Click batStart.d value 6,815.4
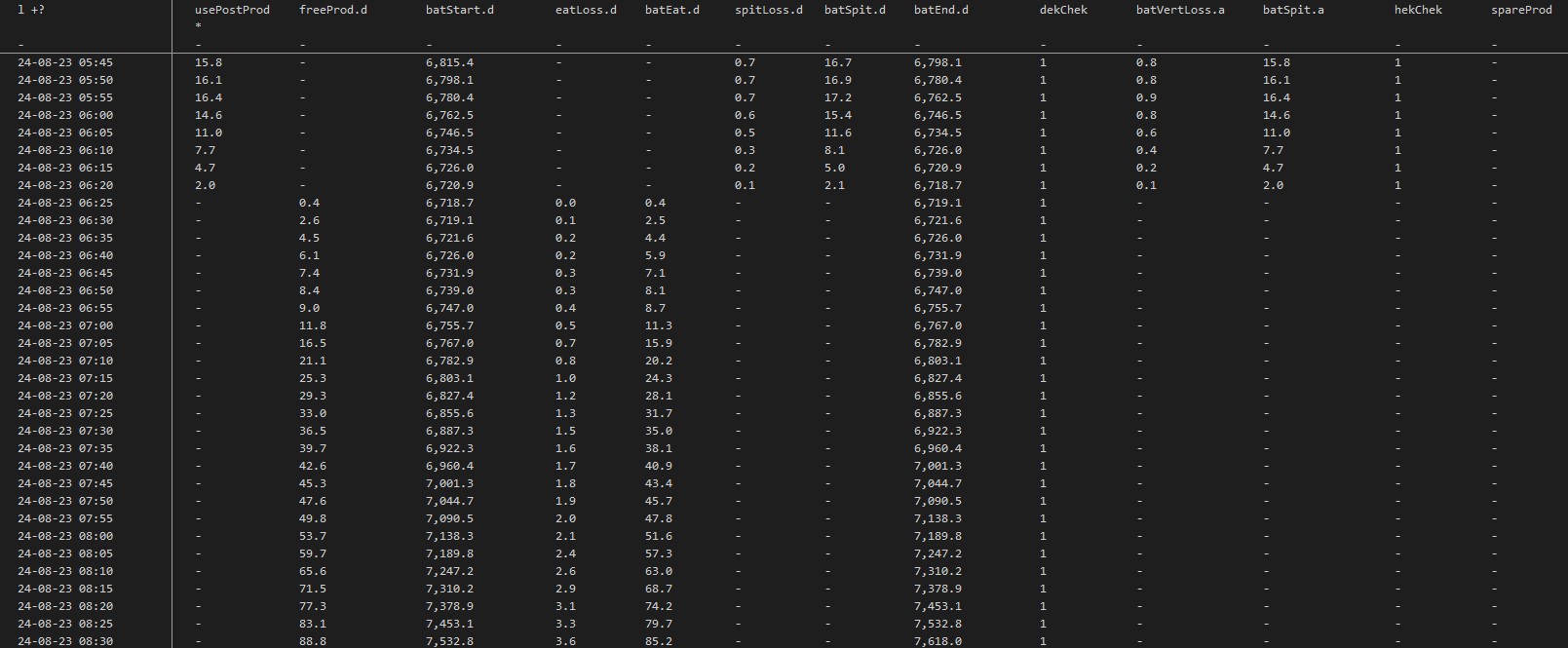This screenshot has width=1568, height=648. pyautogui.click(x=449, y=62)
